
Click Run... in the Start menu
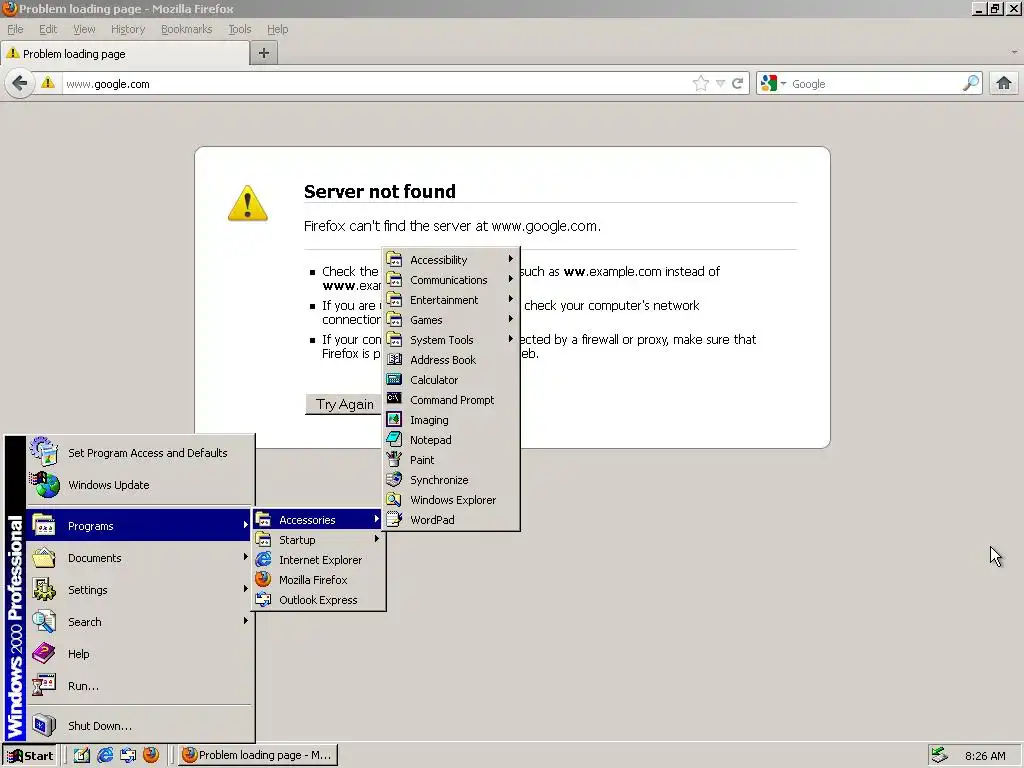click(x=139, y=686)
